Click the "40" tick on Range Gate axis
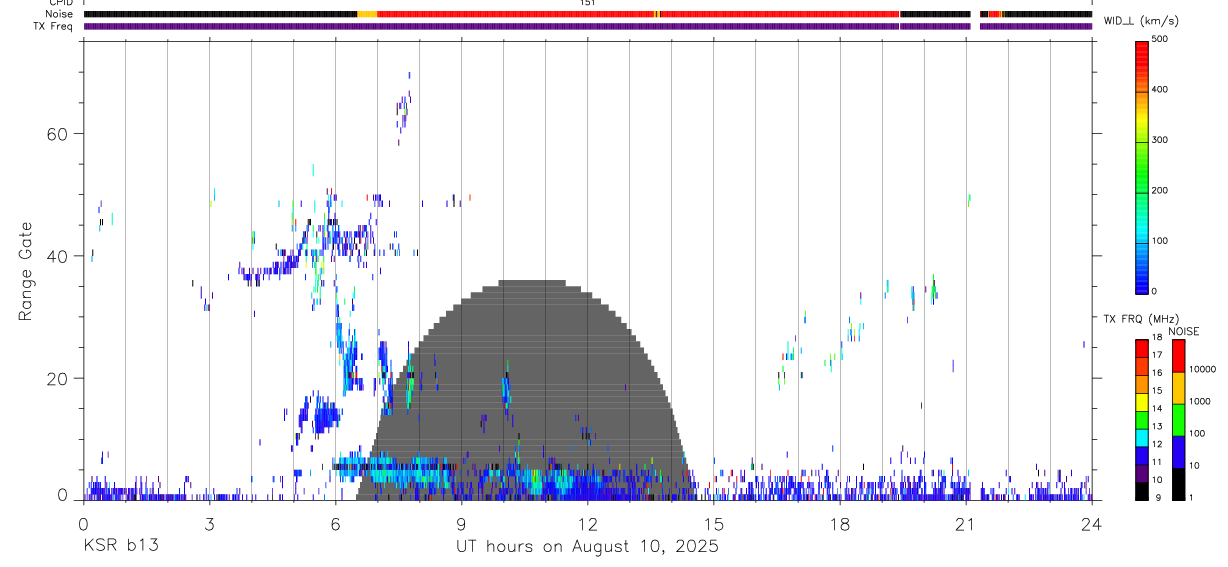 click(x=59, y=256)
